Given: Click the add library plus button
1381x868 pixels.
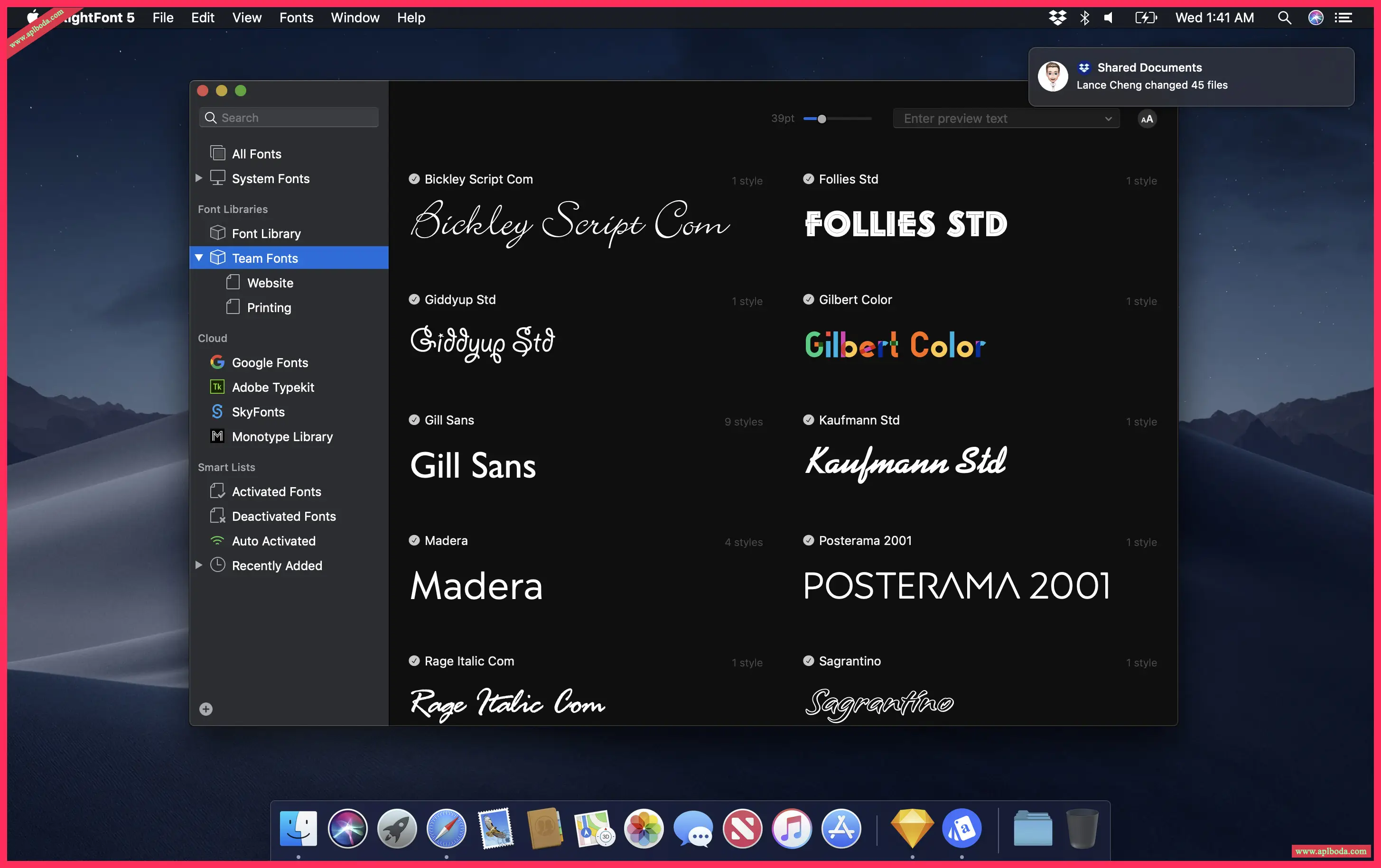Looking at the screenshot, I should (x=206, y=709).
